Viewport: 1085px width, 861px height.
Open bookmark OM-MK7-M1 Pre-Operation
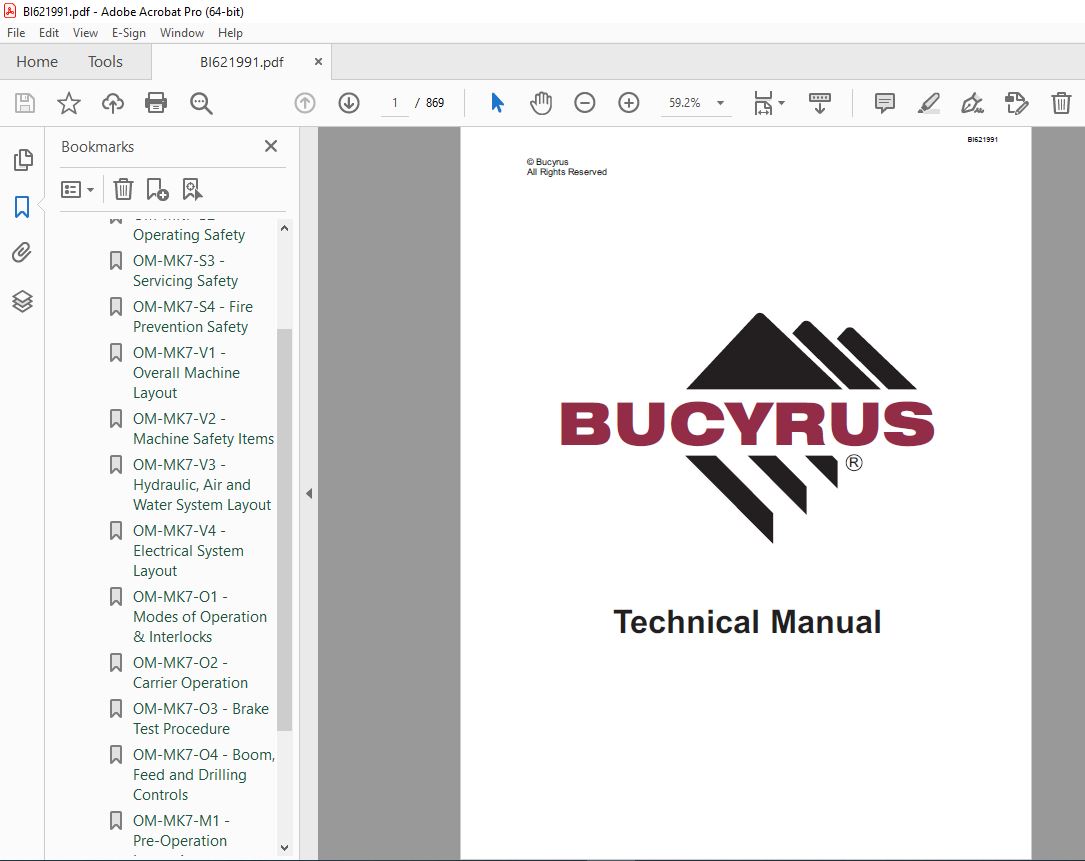point(180,831)
